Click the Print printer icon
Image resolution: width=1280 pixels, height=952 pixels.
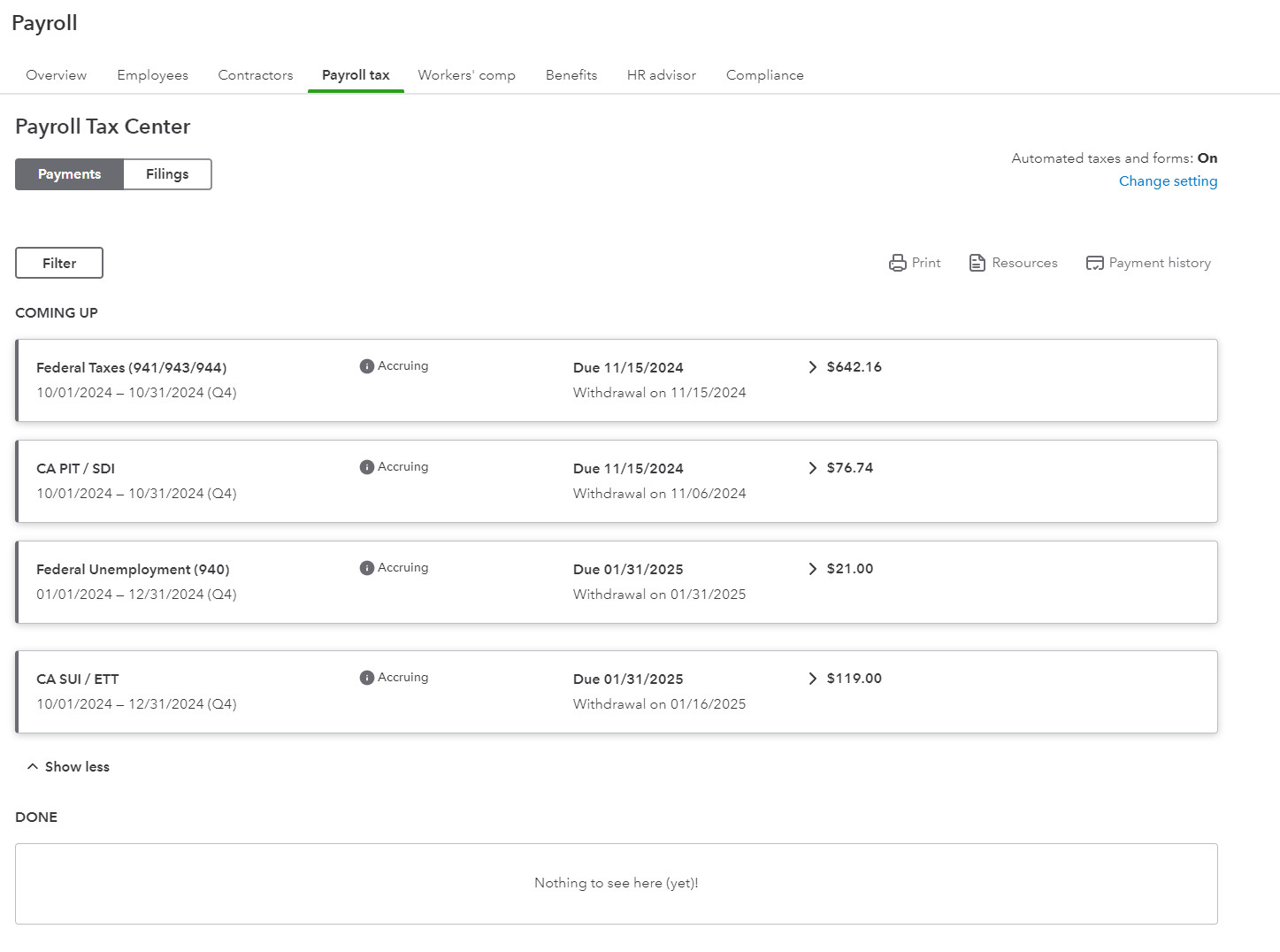(897, 263)
